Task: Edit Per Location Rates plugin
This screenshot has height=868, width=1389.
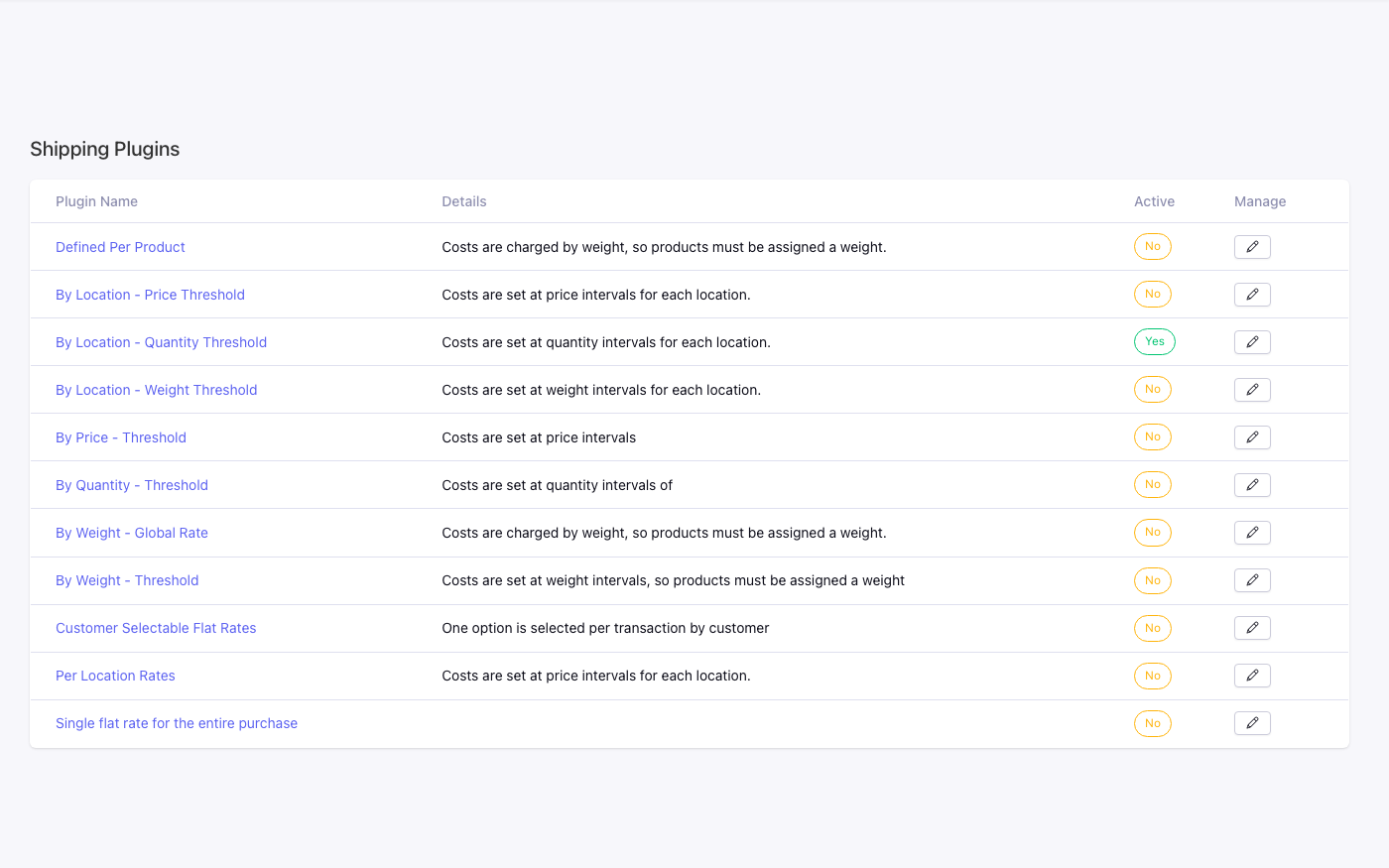Action: pos(1252,676)
